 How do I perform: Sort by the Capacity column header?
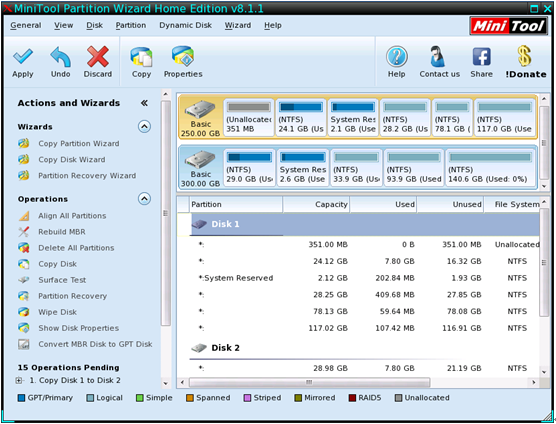coord(316,205)
